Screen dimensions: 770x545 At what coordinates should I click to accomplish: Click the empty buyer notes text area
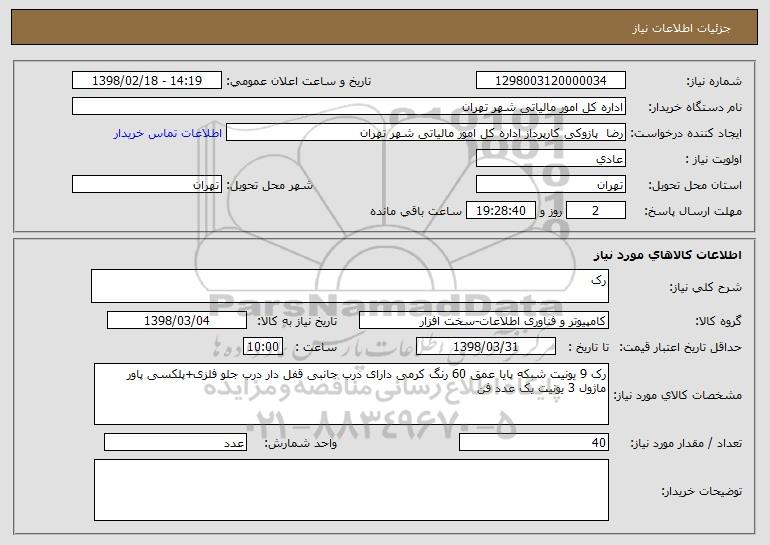351,490
